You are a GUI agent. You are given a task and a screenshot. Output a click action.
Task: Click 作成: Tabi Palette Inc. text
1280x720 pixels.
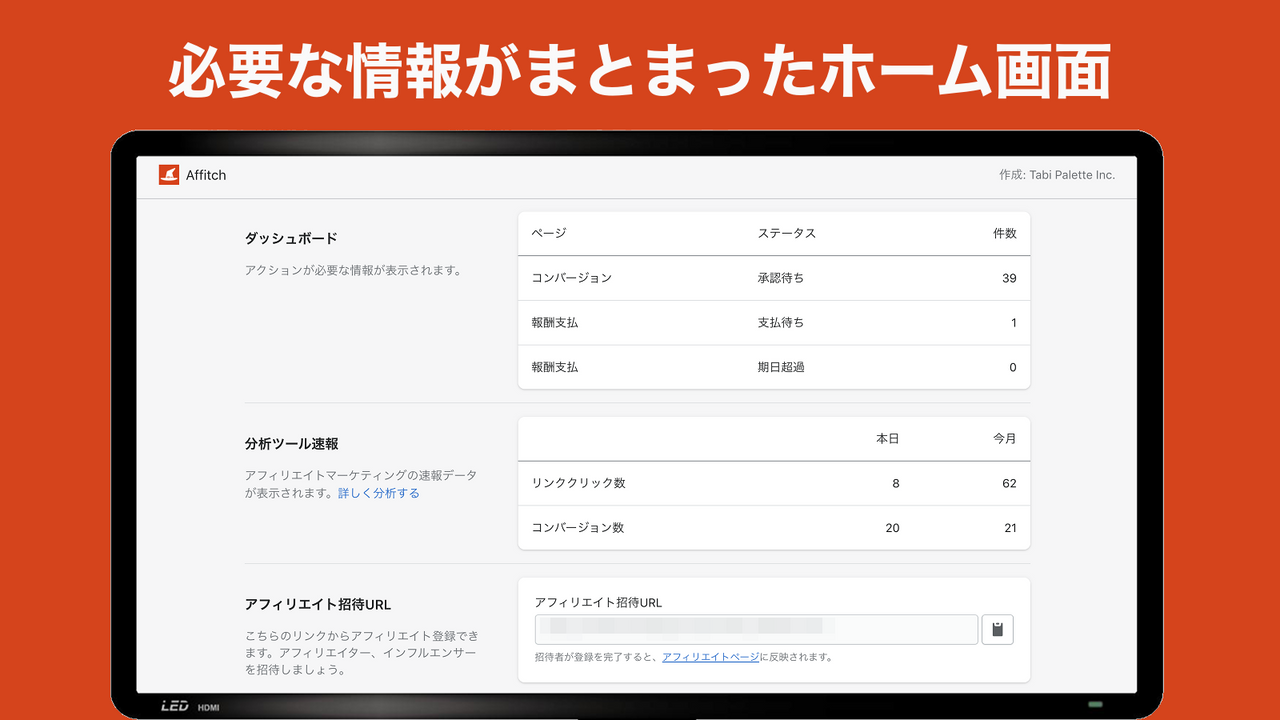click(x=1057, y=175)
